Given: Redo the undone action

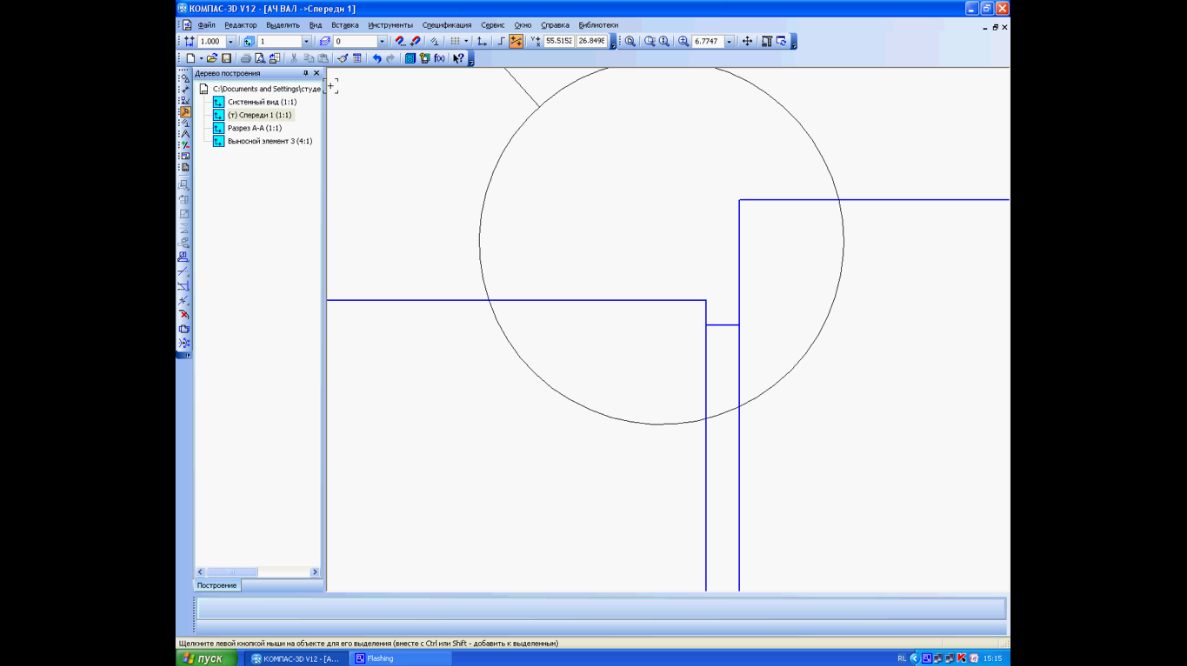Looking at the screenshot, I should click(x=390, y=58).
